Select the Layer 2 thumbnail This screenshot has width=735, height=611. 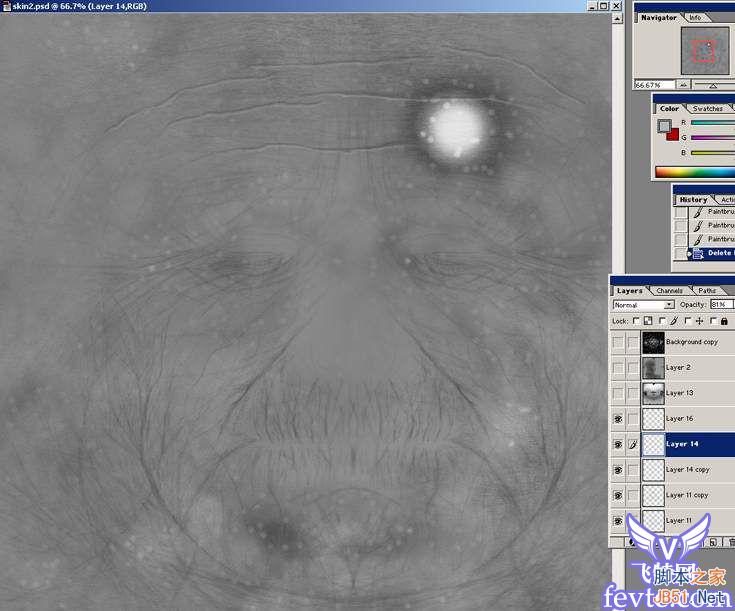653,368
